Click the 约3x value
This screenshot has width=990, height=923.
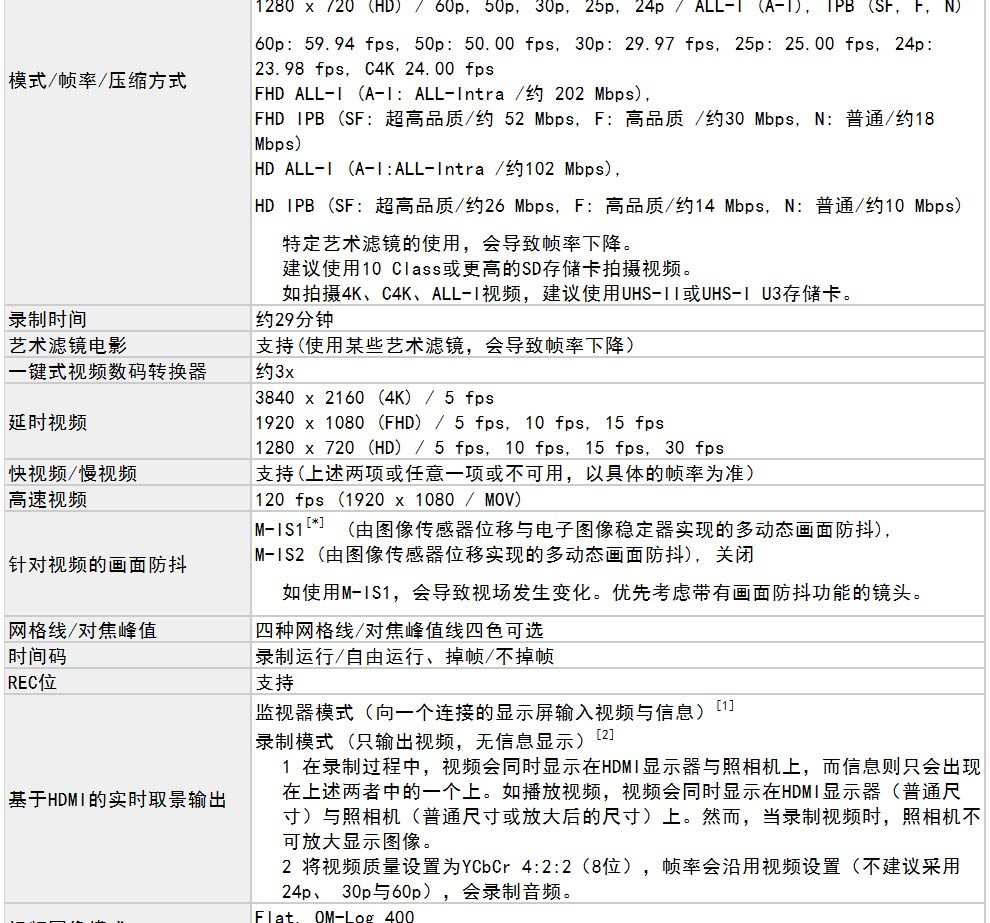[275, 371]
